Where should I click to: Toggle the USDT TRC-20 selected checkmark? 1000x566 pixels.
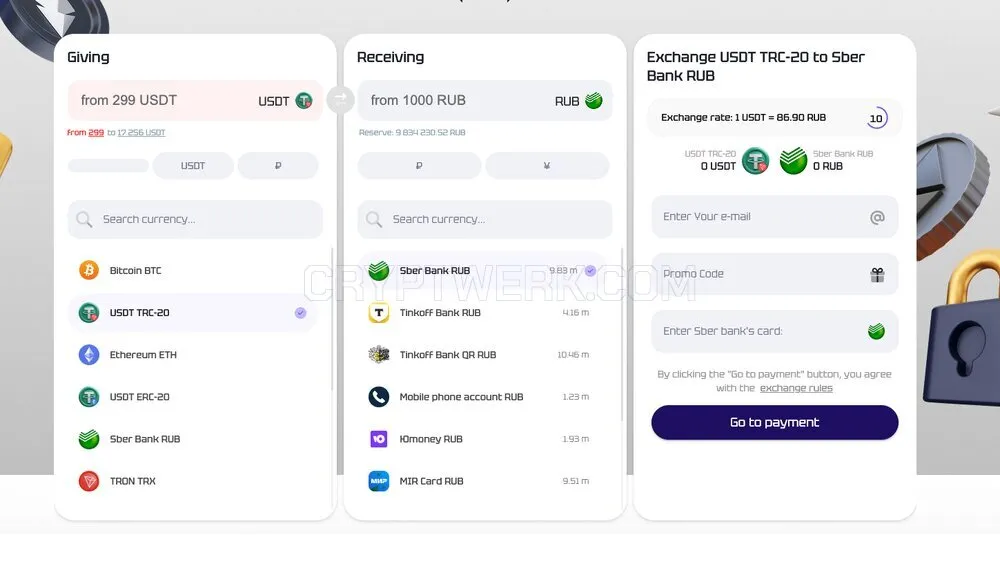300,313
